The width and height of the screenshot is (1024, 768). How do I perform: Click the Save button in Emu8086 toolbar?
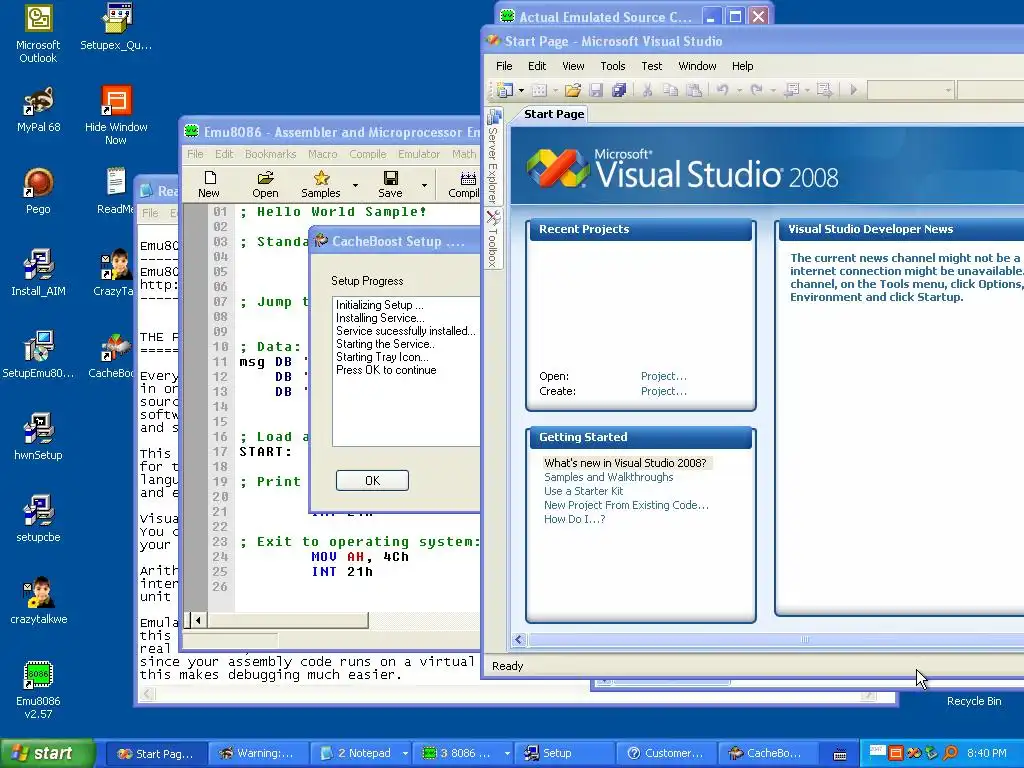391,184
